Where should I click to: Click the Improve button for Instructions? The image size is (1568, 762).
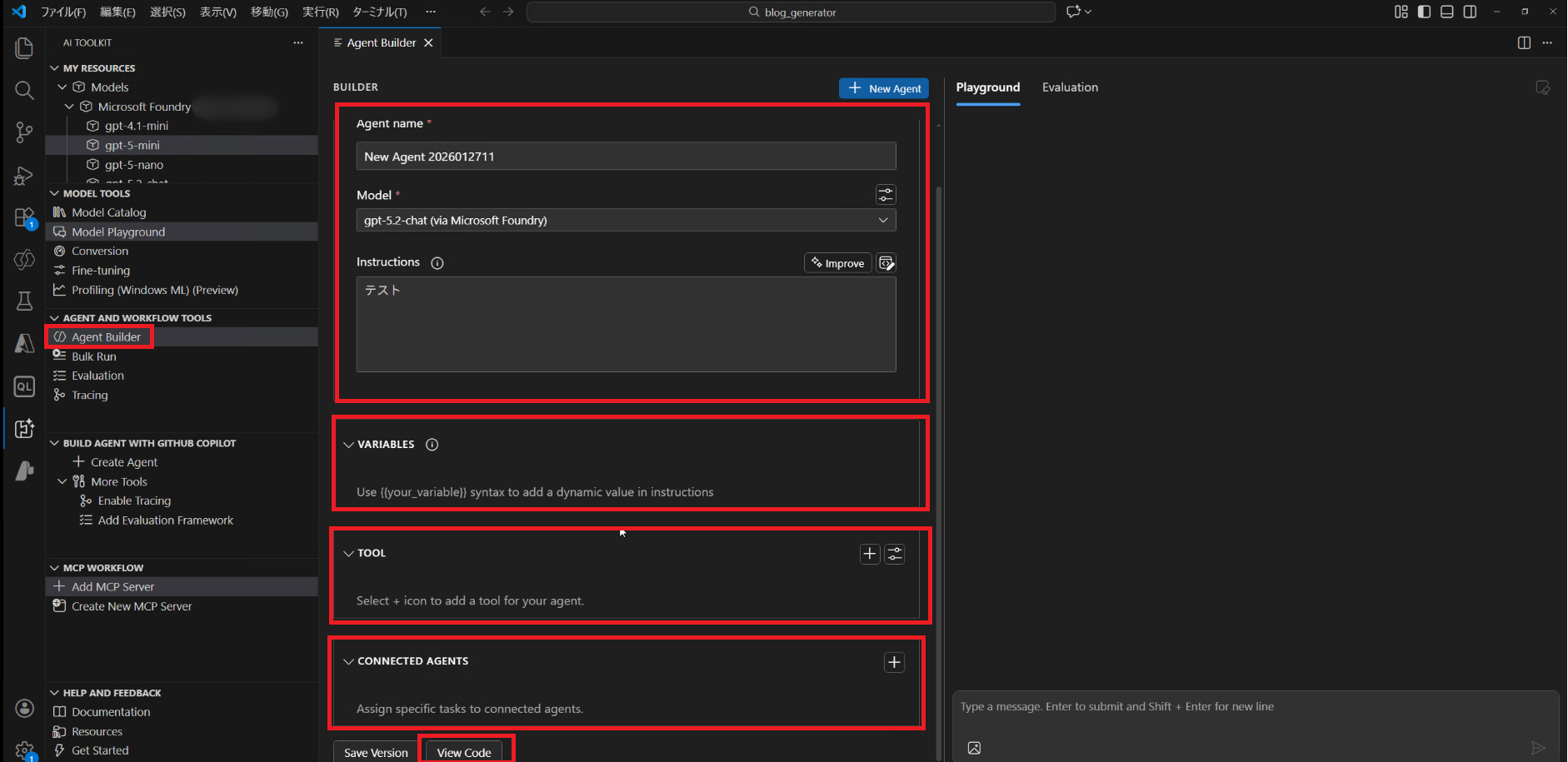(837, 262)
